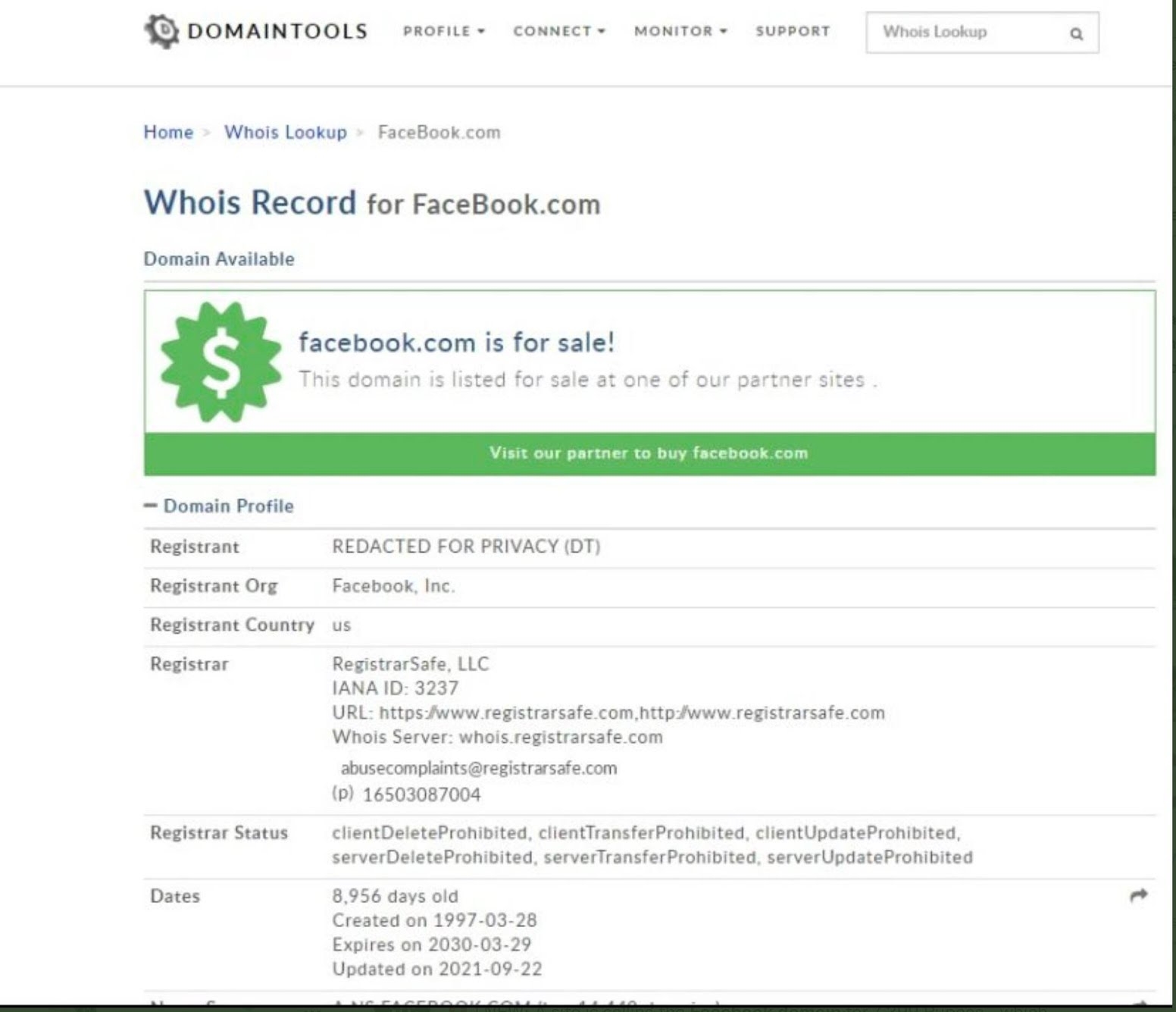Open the Connect dropdown menu

pyautogui.click(x=559, y=31)
